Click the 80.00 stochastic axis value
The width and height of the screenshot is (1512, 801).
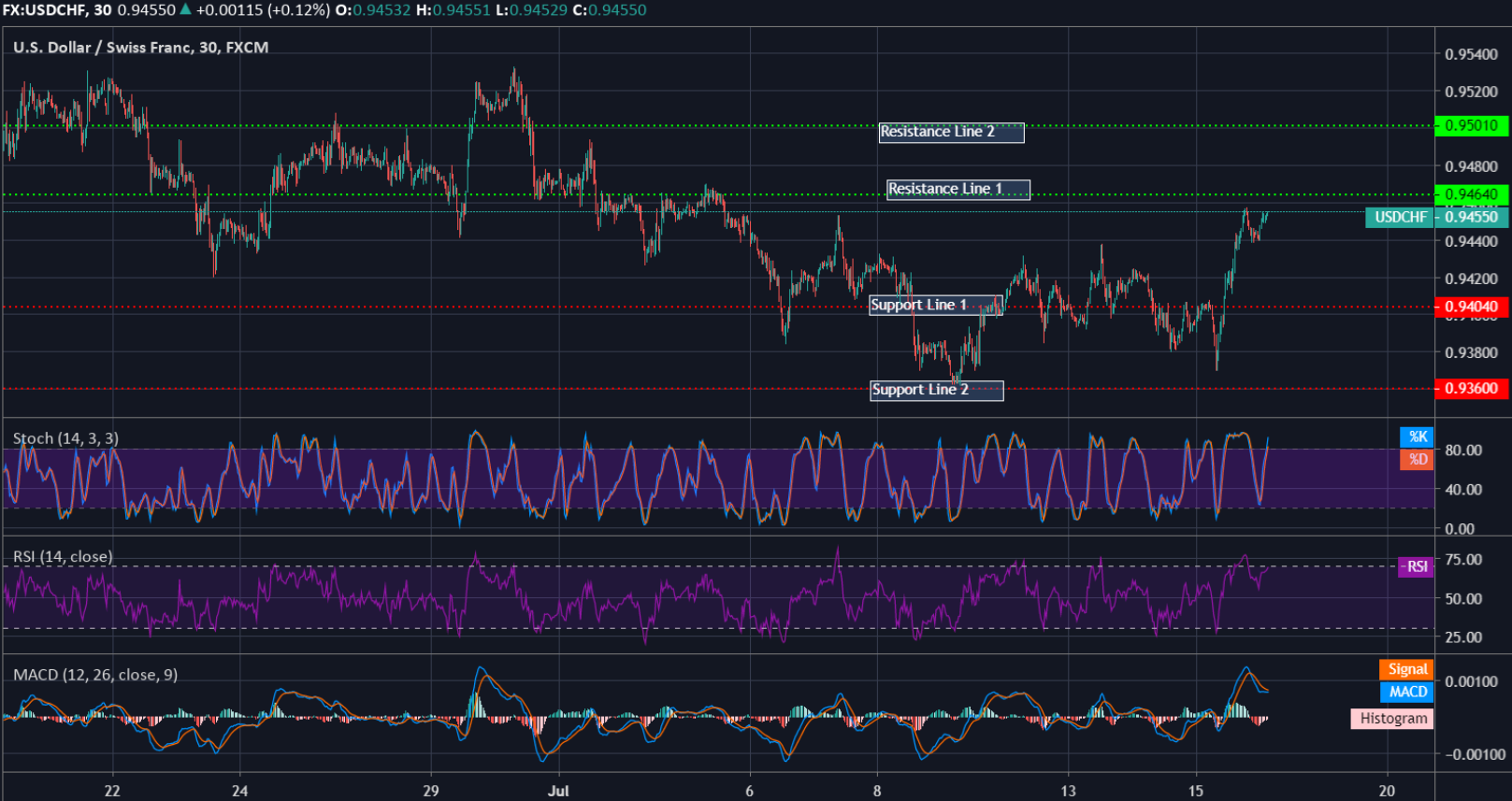[1463, 450]
